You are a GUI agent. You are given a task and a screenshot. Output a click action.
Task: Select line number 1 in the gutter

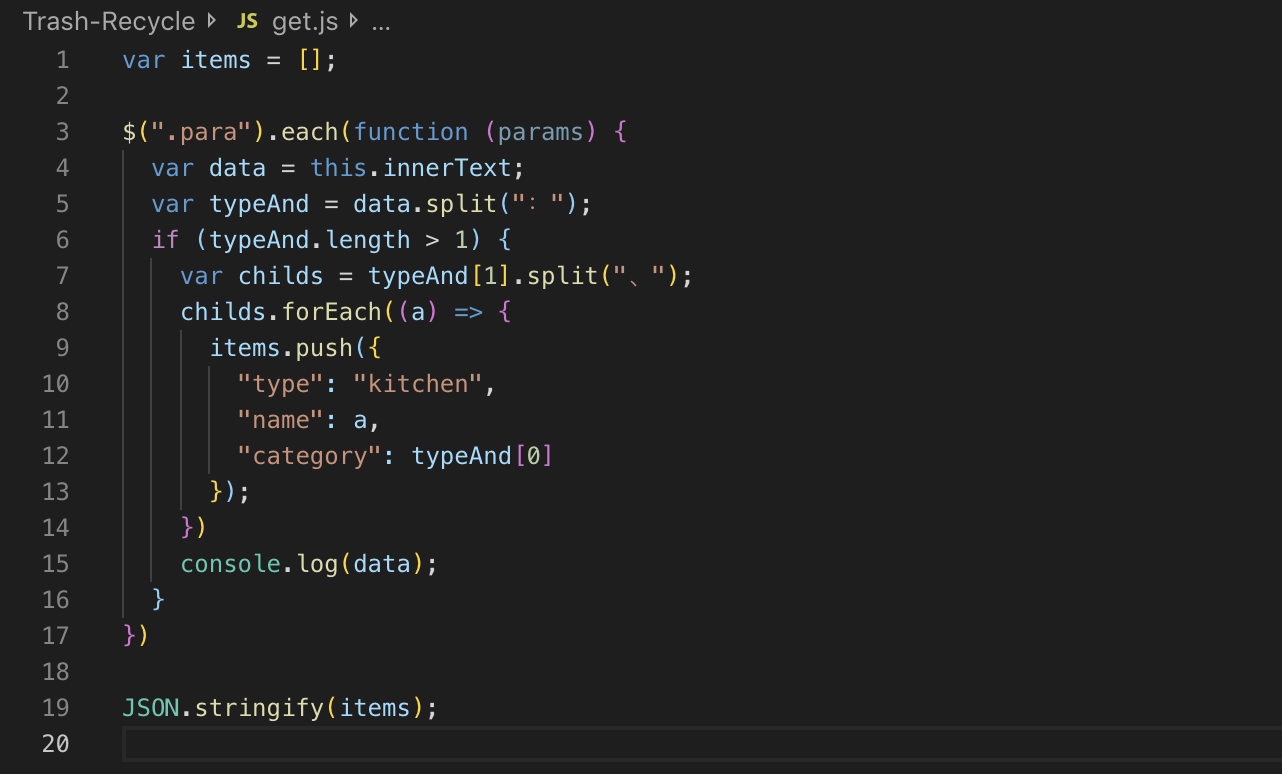click(62, 60)
